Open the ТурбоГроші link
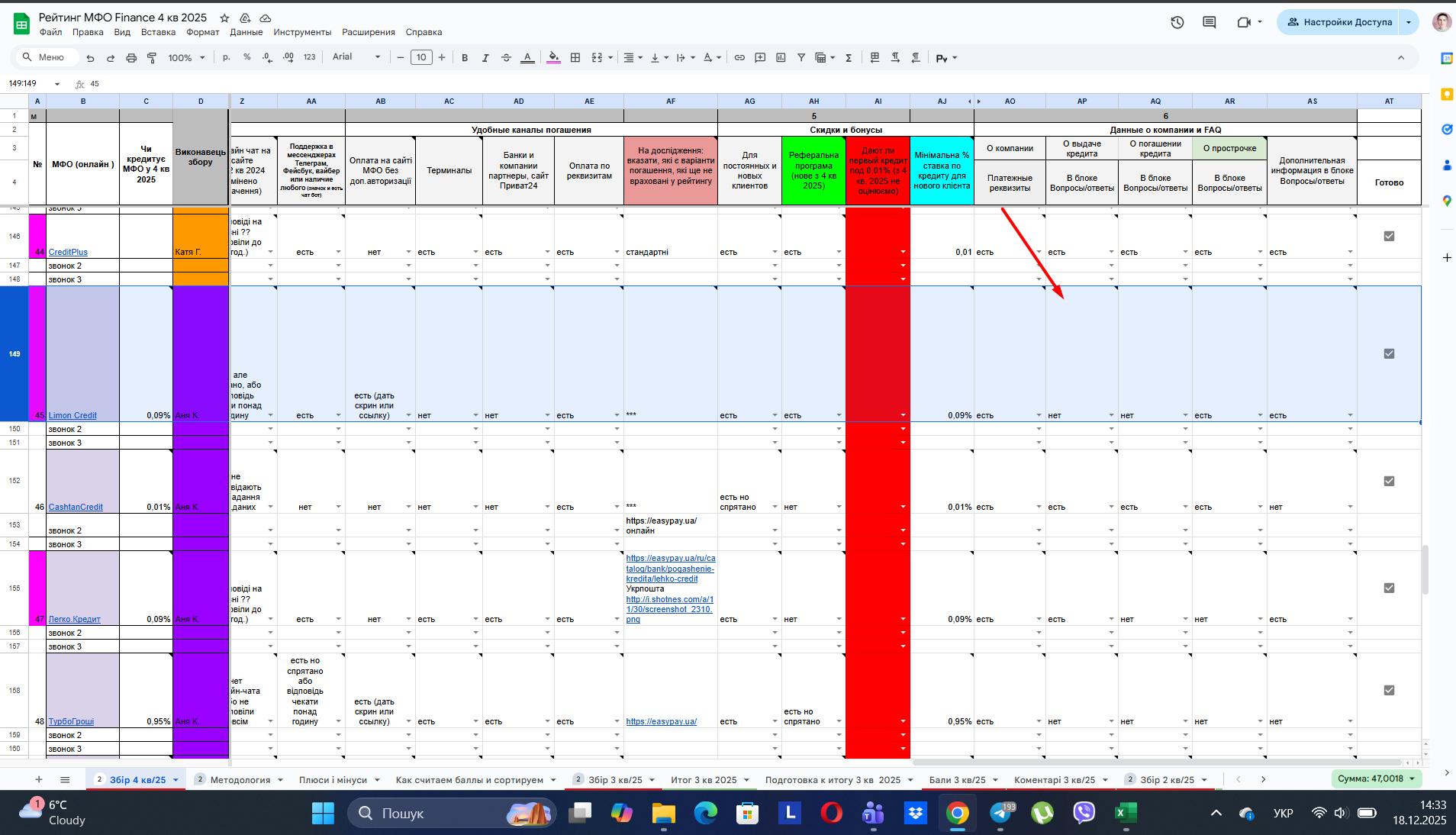This screenshot has width=1456, height=835. tap(71, 721)
